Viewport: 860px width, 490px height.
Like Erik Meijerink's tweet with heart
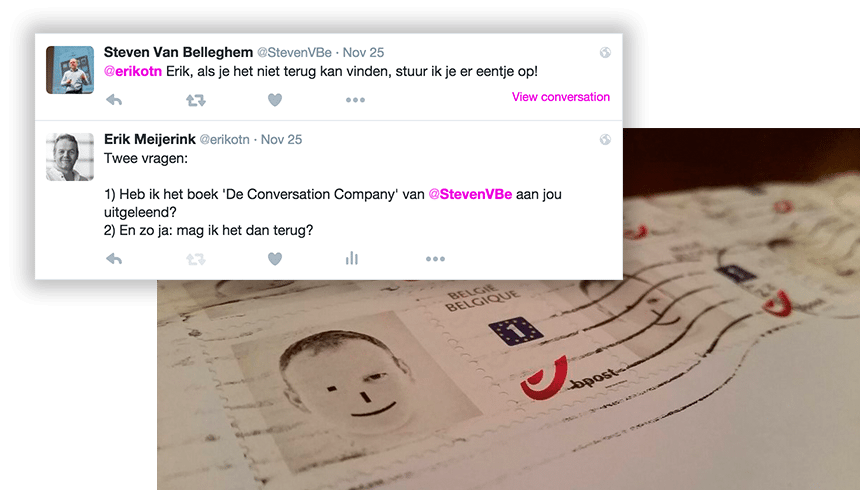pos(275,258)
